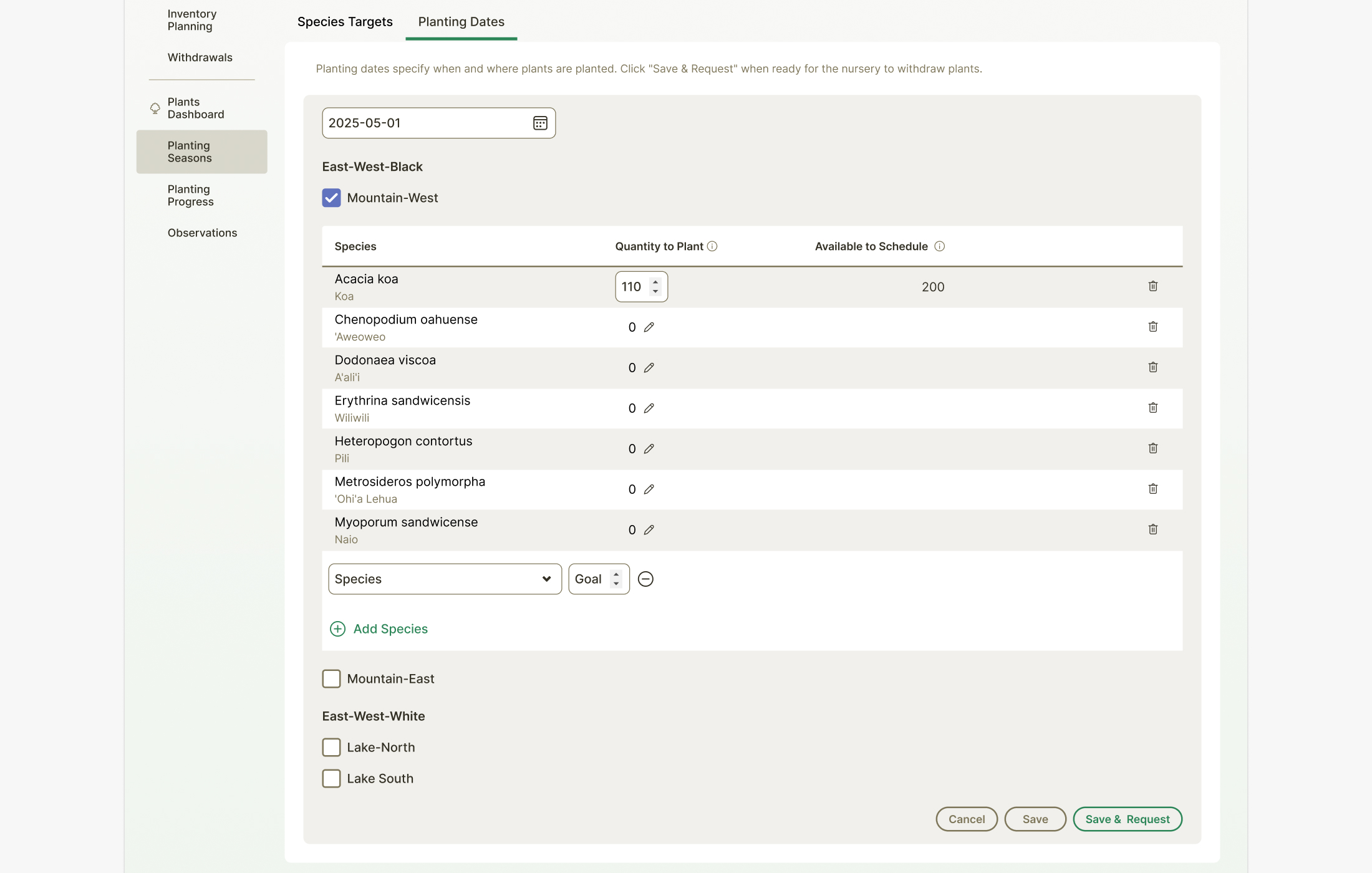
Task: Edit quantity for Metrosideros polymorpha
Action: point(649,490)
